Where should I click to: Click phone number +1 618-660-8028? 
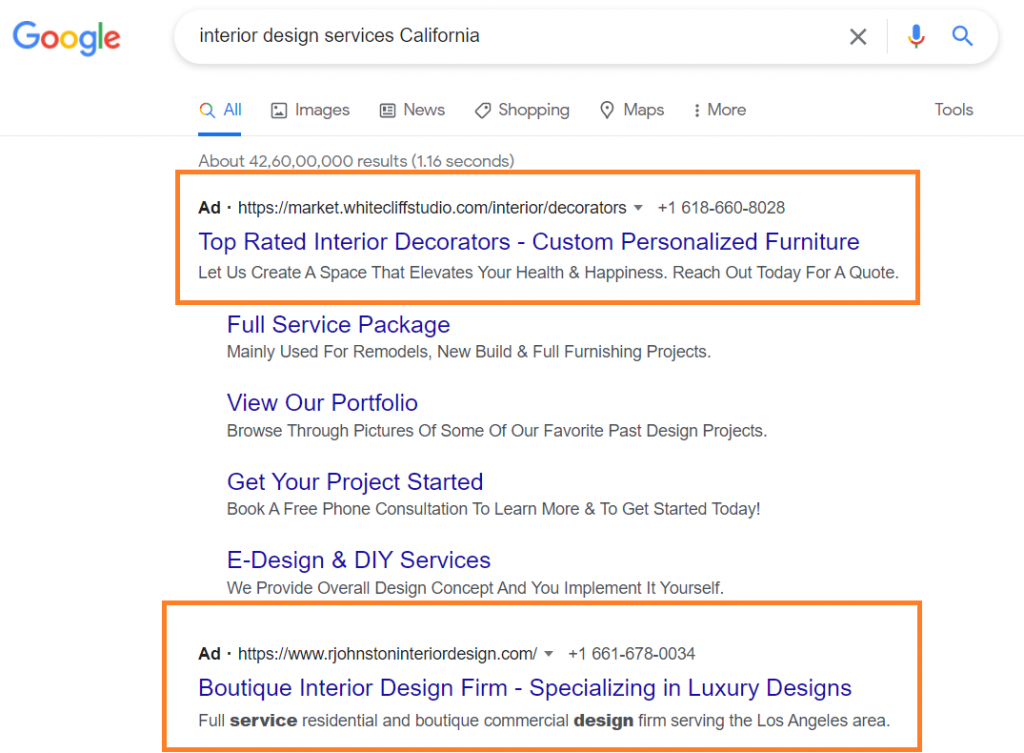coord(721,208)
